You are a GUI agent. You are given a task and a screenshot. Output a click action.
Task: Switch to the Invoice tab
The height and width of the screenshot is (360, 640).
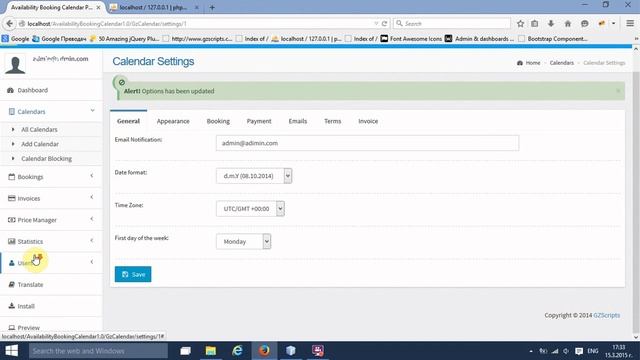368,121
